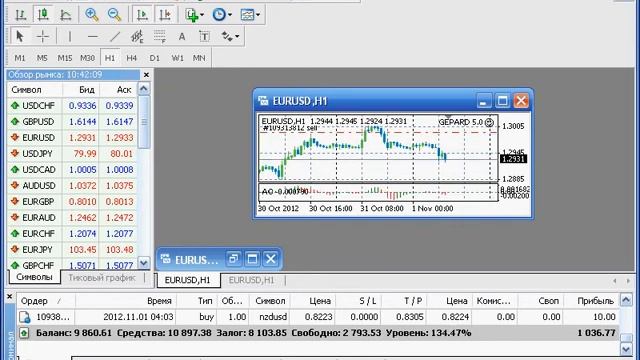Select the bar chart type icon
The width and height of the screenshot is (640, 360).
click(20, 15)
